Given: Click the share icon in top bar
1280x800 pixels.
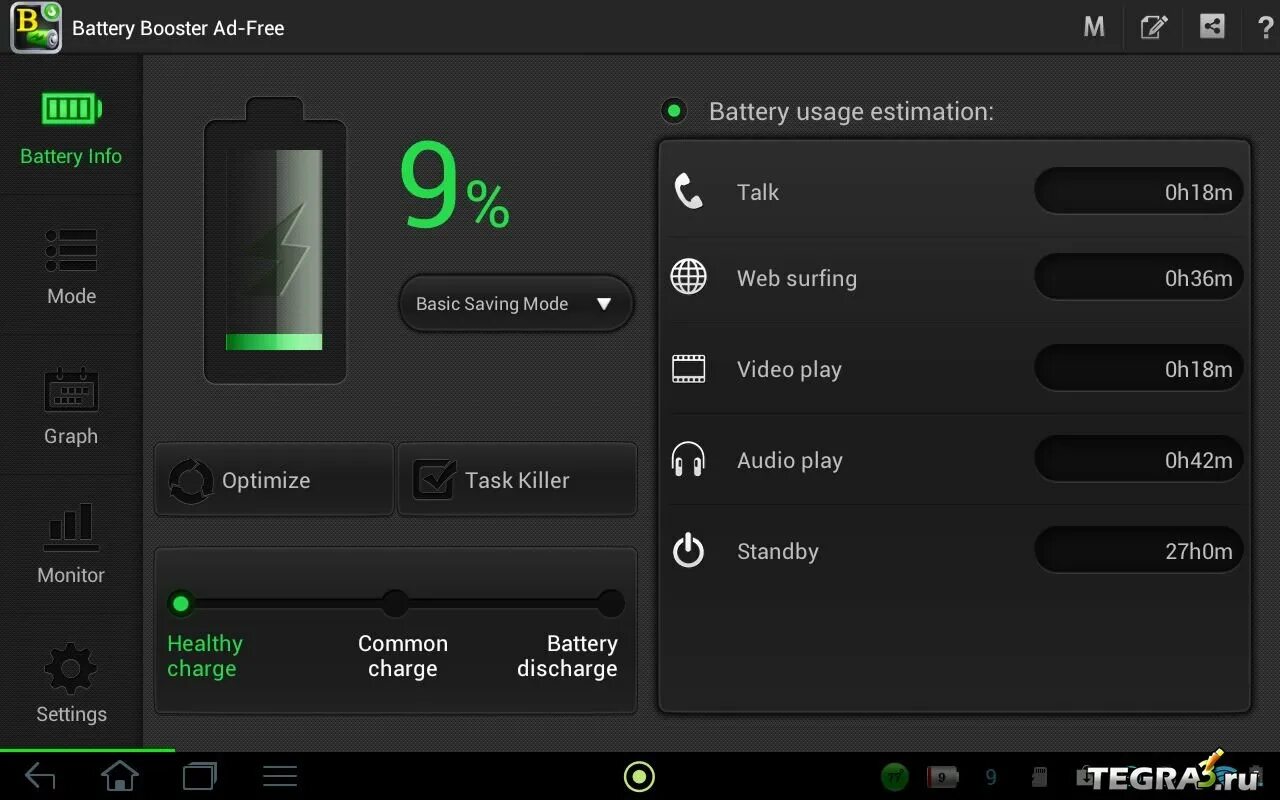Looking at the screenshot, I should click(1212, 27).
